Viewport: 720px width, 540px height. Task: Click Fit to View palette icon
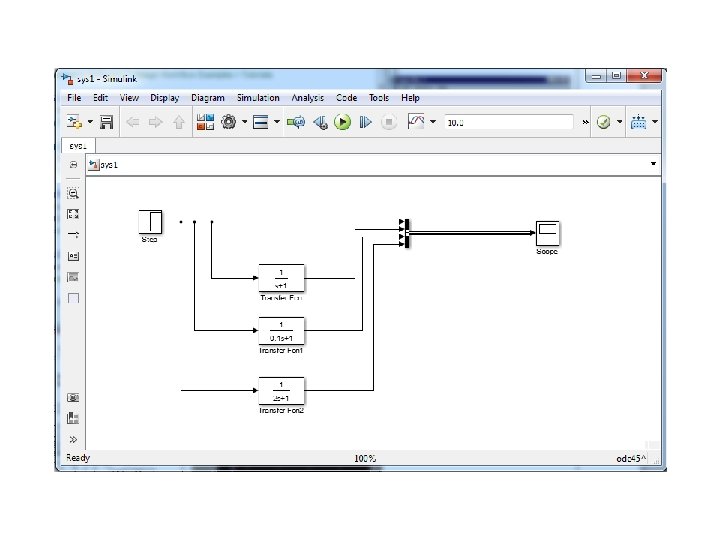pos(73,214)
